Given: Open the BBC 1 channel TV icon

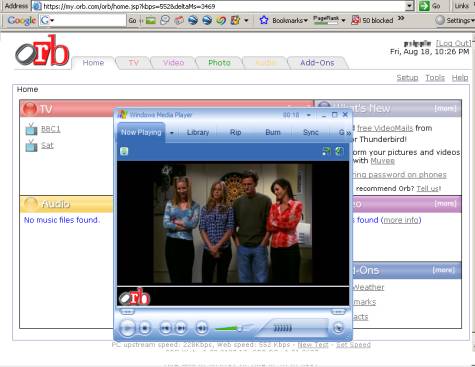Looking at the screenshot, I should 31,129.
